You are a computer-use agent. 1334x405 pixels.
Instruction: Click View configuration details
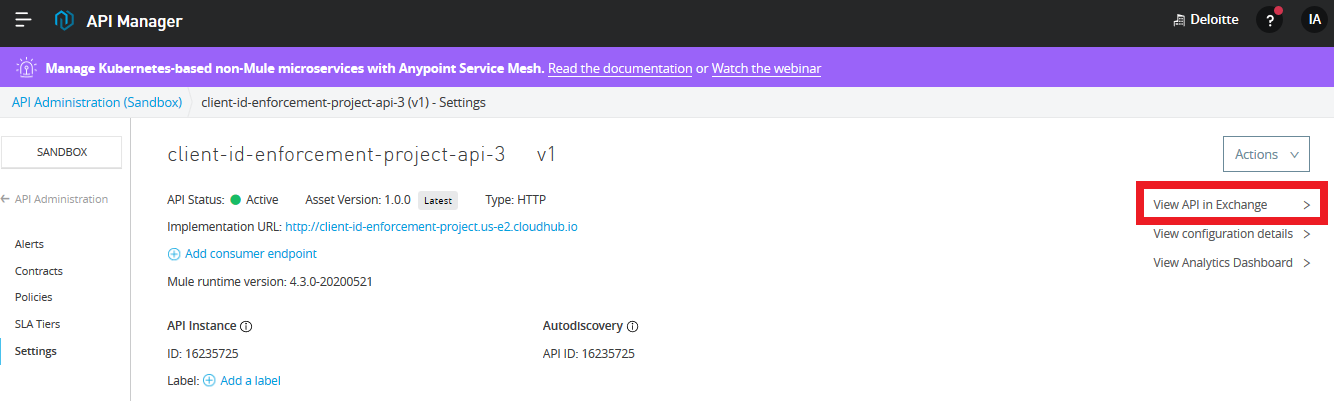[1223, 234]
